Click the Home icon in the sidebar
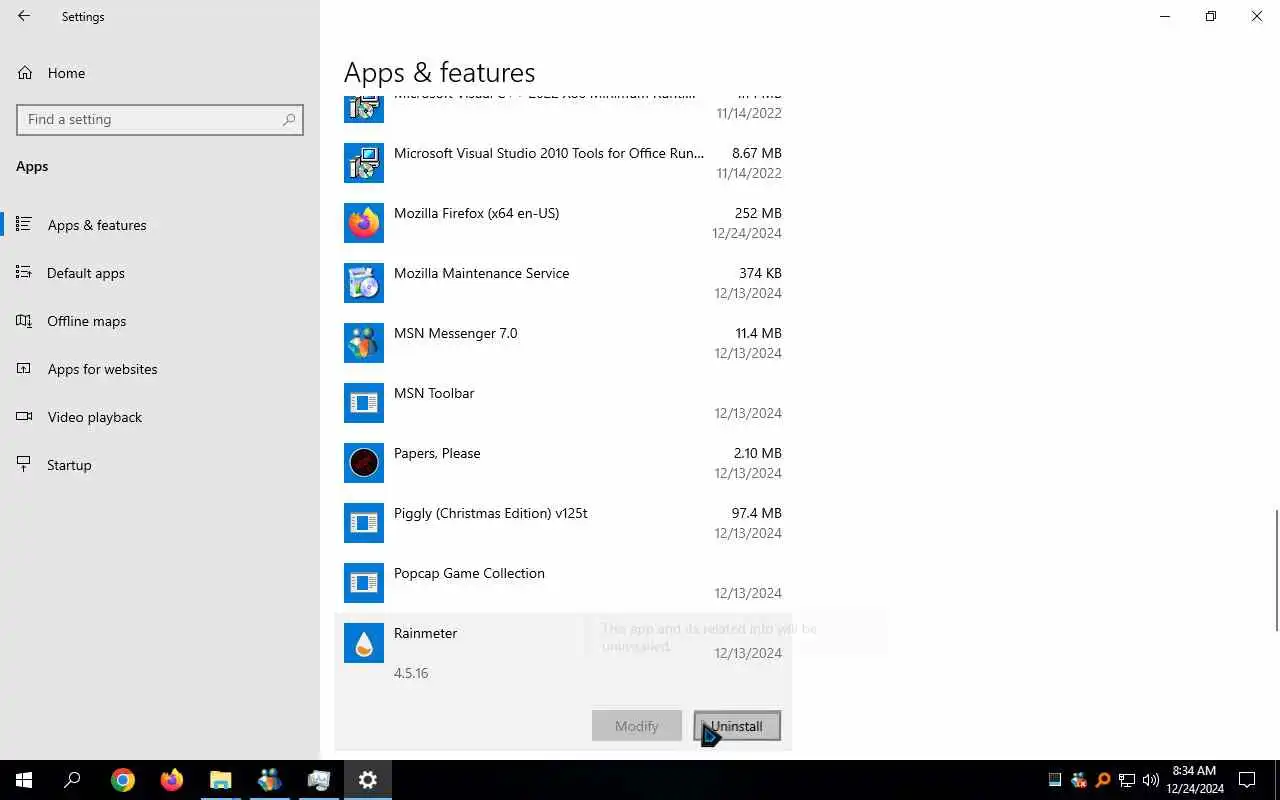 25,73
